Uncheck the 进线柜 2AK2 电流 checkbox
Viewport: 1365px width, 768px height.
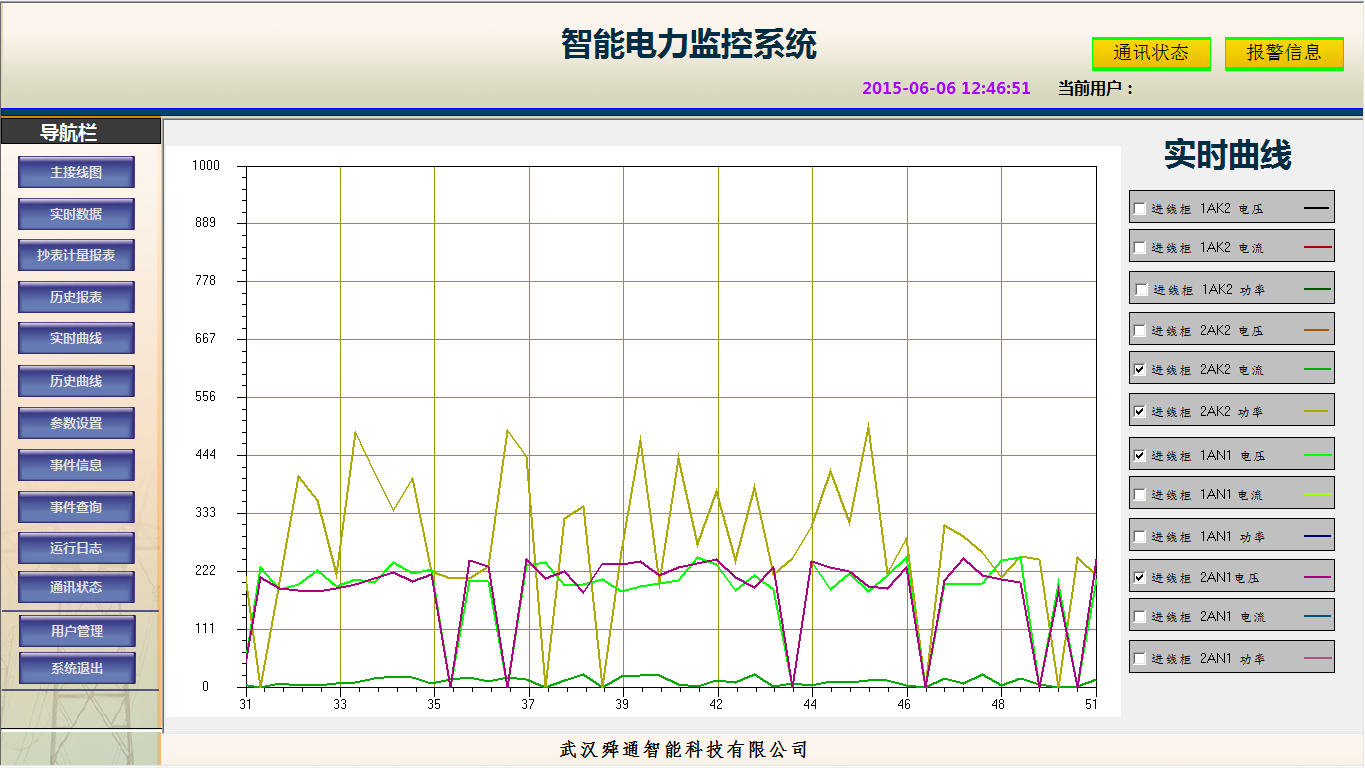pos(1139,369)
